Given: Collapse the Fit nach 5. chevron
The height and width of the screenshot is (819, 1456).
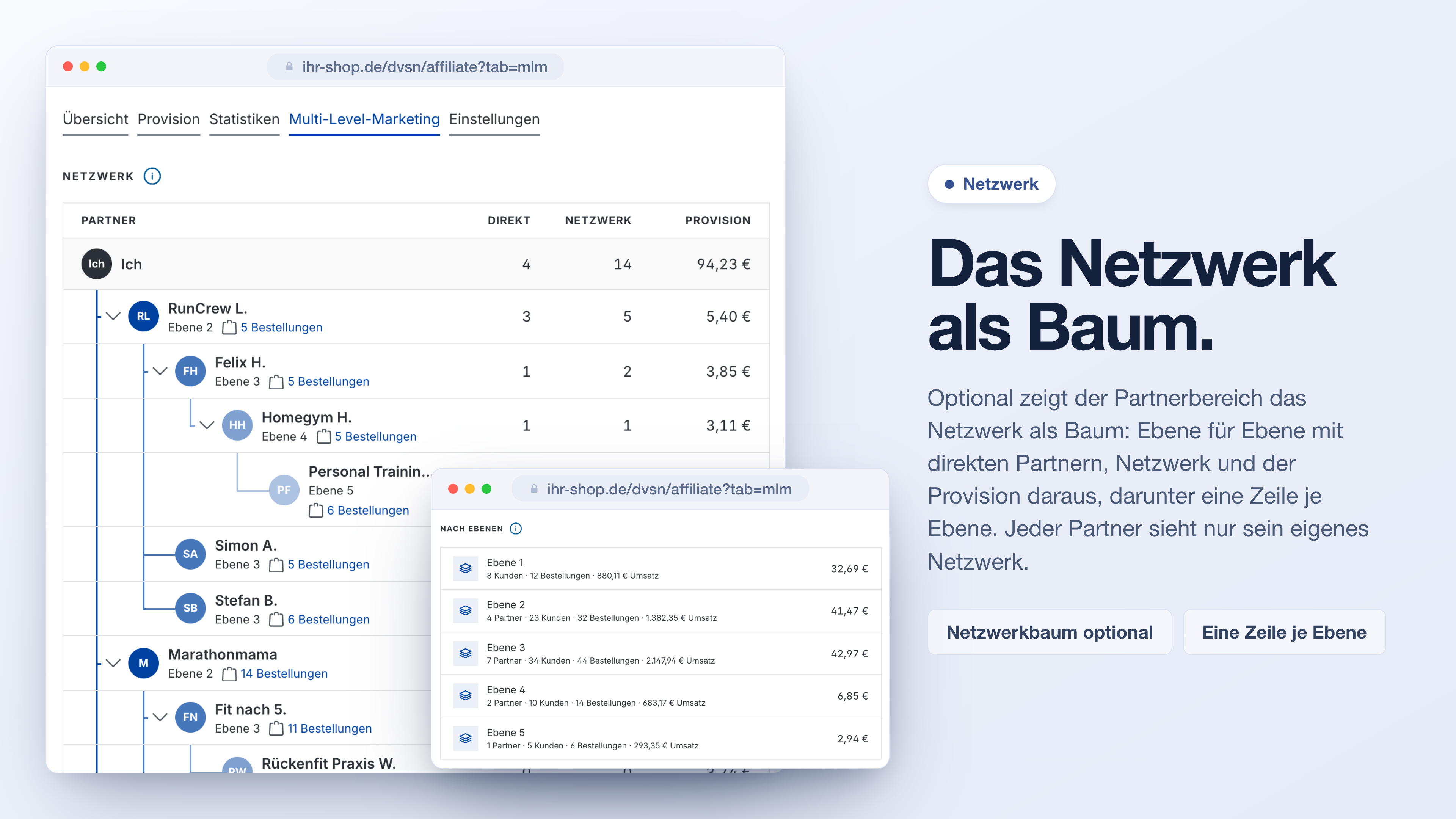Looking at the screenshot, I should 160,717.
